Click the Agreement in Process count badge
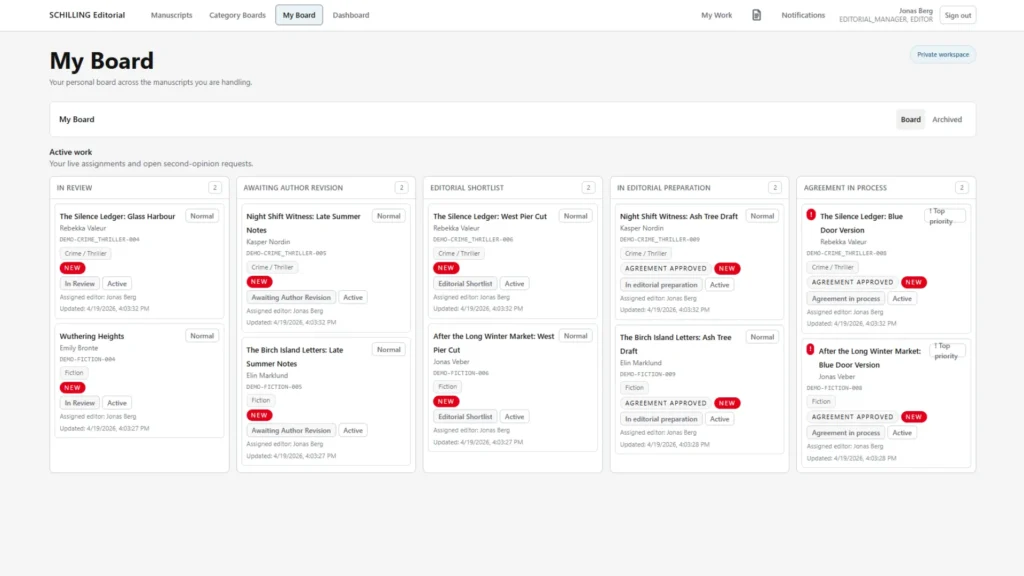Image resolution: width=1024 pixels, height=576 pixels. point(961,187)
